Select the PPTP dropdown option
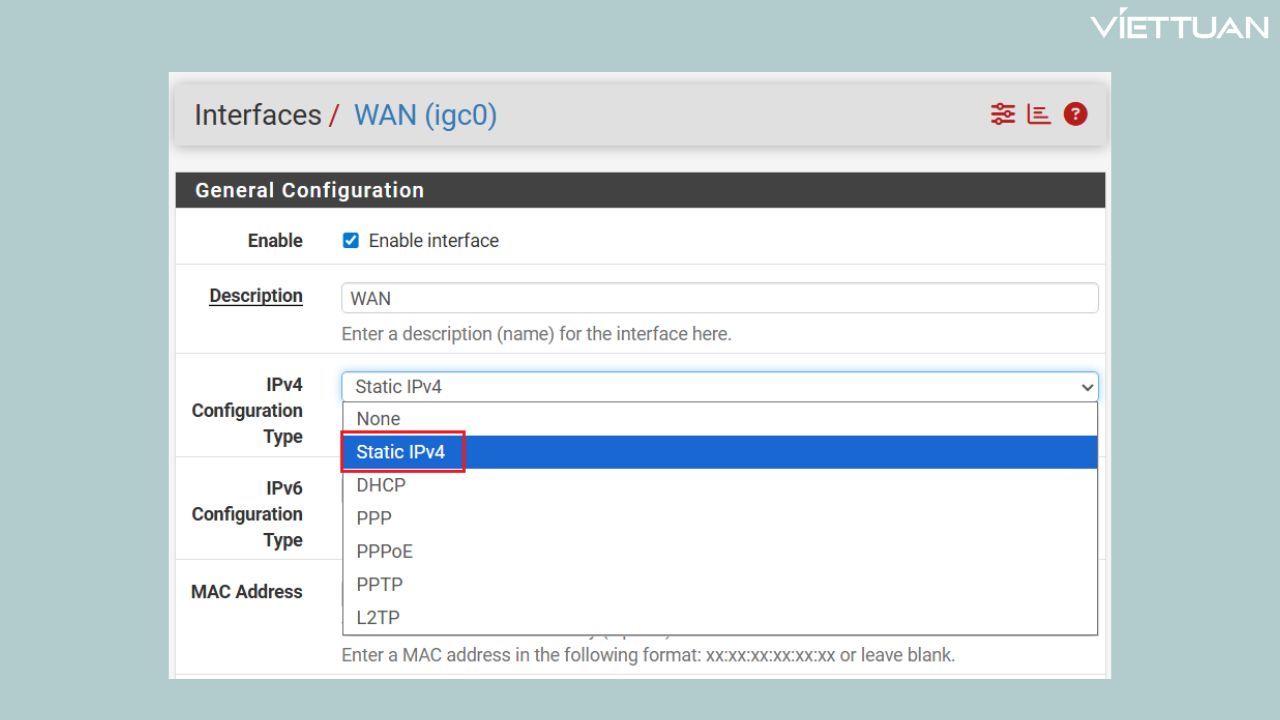The height and width of the screenshot is (720, 1280). coord(379,584)
